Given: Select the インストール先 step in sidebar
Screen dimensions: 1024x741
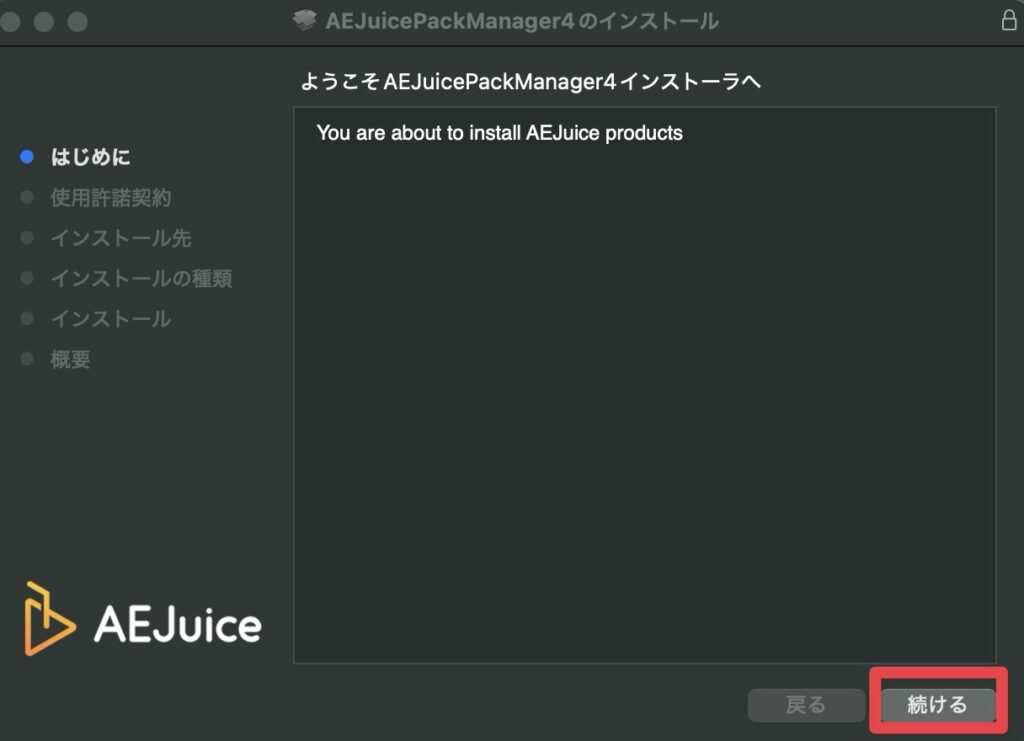Looking at the screenshot, I should pos(121,238).
